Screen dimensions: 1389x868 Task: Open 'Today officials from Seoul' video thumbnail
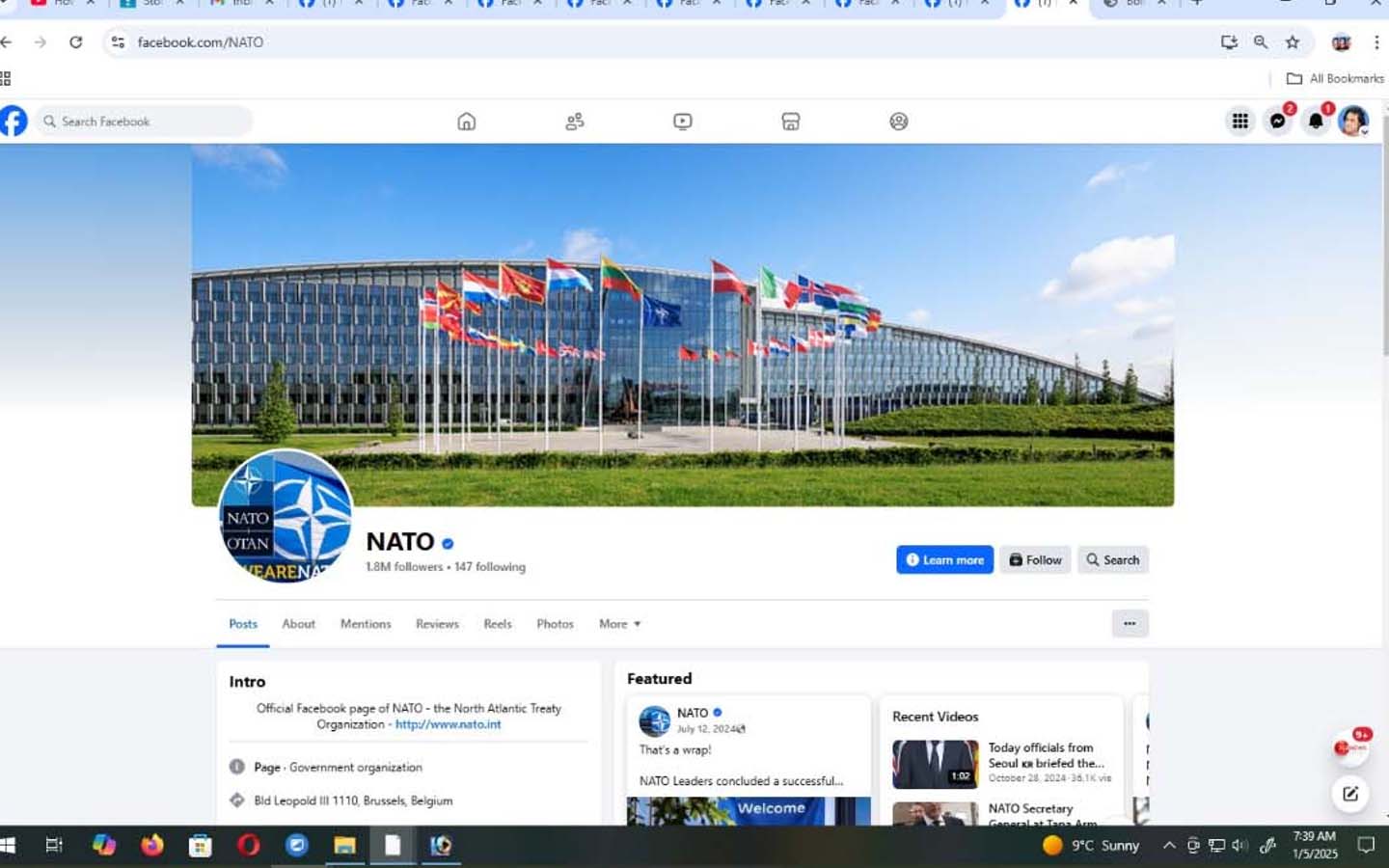coord(935,764)
